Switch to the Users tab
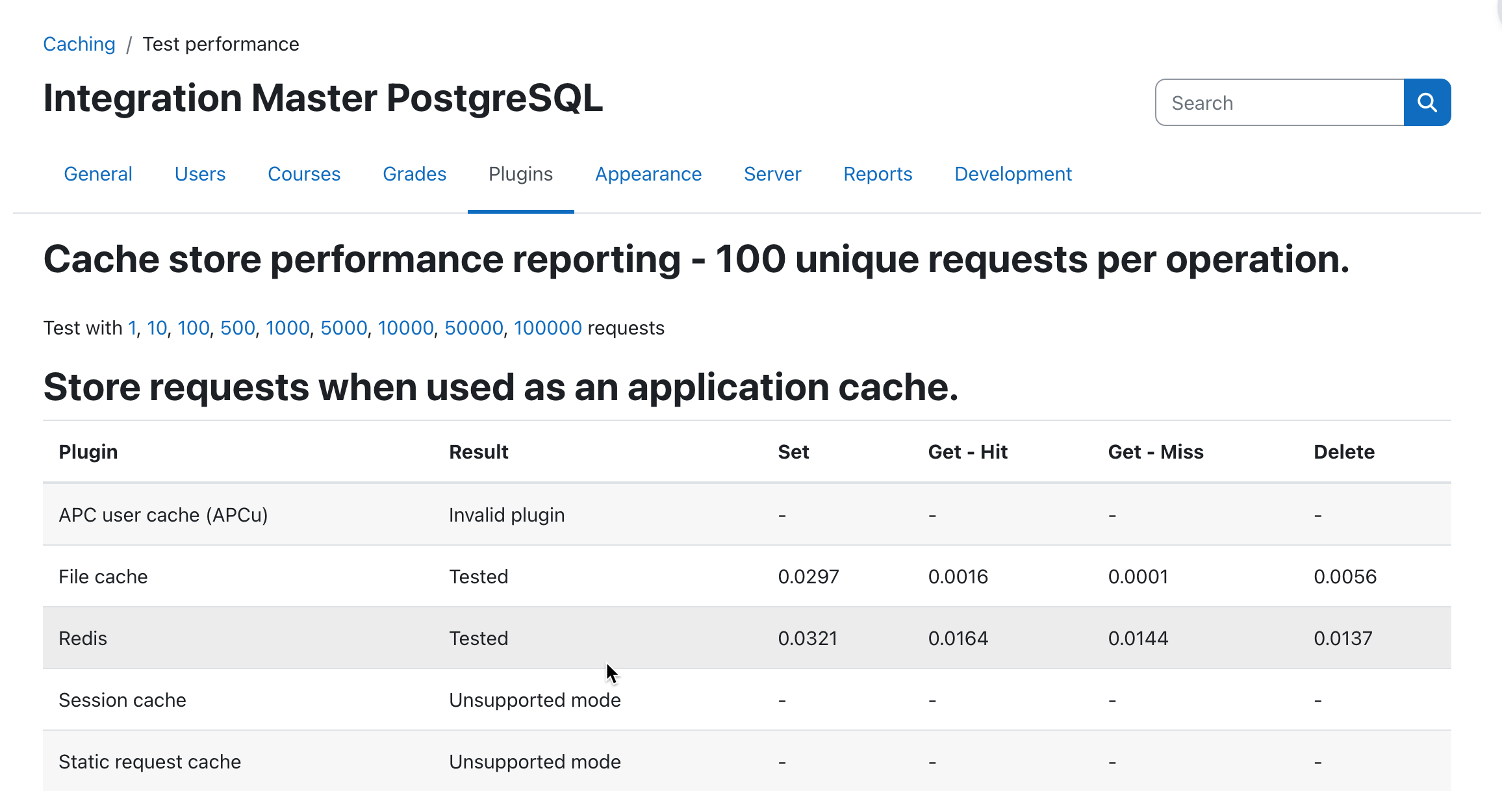This screenshot has width=1502, height=812. click(x=200, y=174)
